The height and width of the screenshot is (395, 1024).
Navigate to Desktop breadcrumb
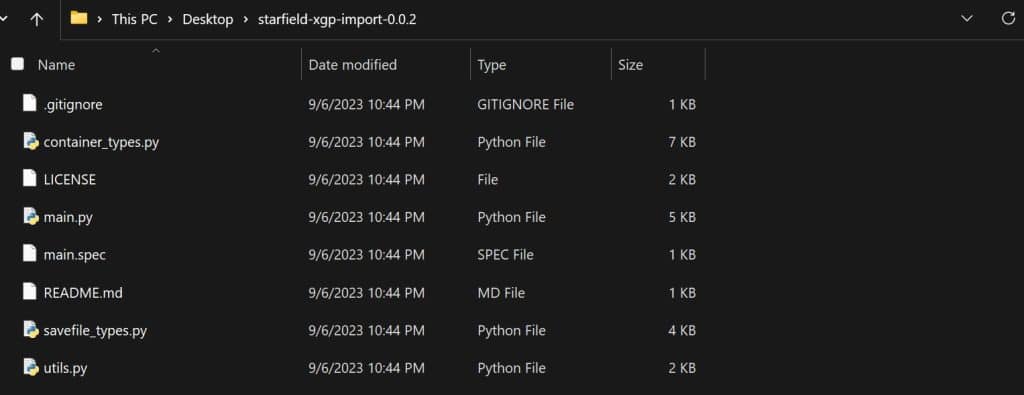(x=208, y=20)
